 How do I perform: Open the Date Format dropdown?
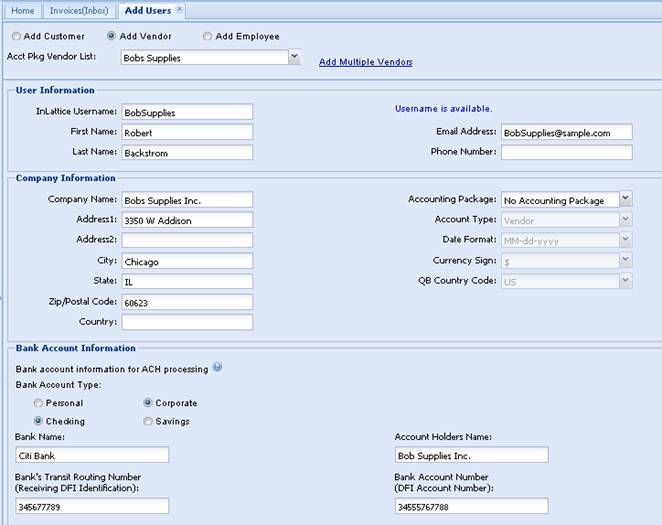(625, 239)
